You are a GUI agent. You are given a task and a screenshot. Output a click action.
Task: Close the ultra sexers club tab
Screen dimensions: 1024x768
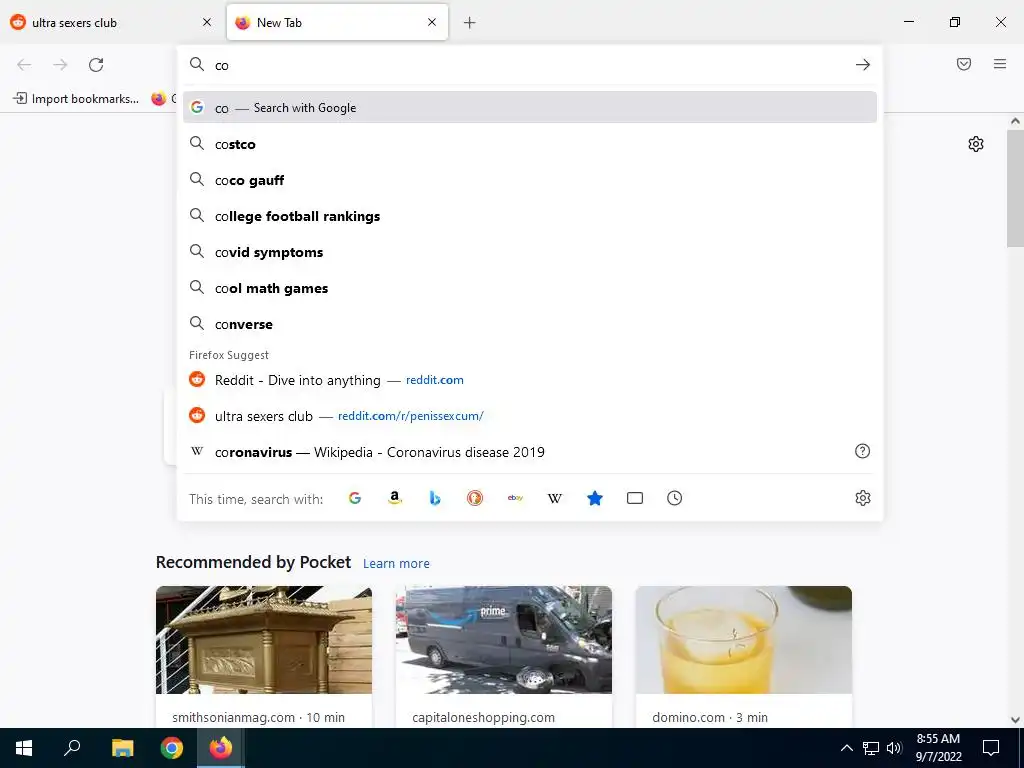[x=207, y=22]
